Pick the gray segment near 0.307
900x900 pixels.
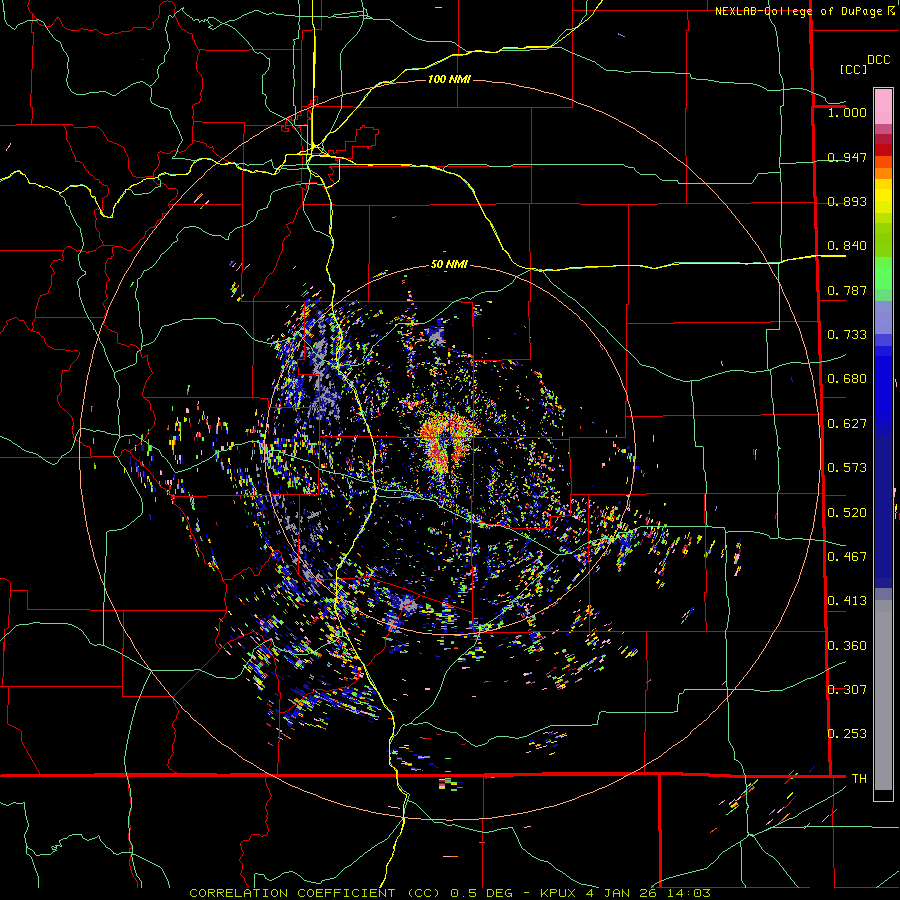[x=883, y=695]
